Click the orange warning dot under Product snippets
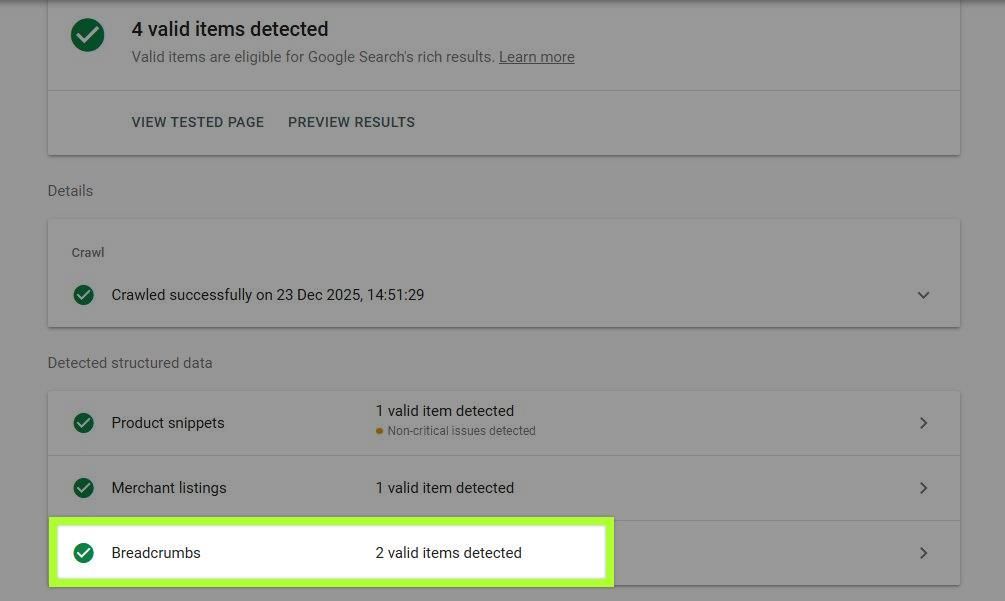This screenshot has width=1005, height=601. pyautogui.click(x=380, y=431)
